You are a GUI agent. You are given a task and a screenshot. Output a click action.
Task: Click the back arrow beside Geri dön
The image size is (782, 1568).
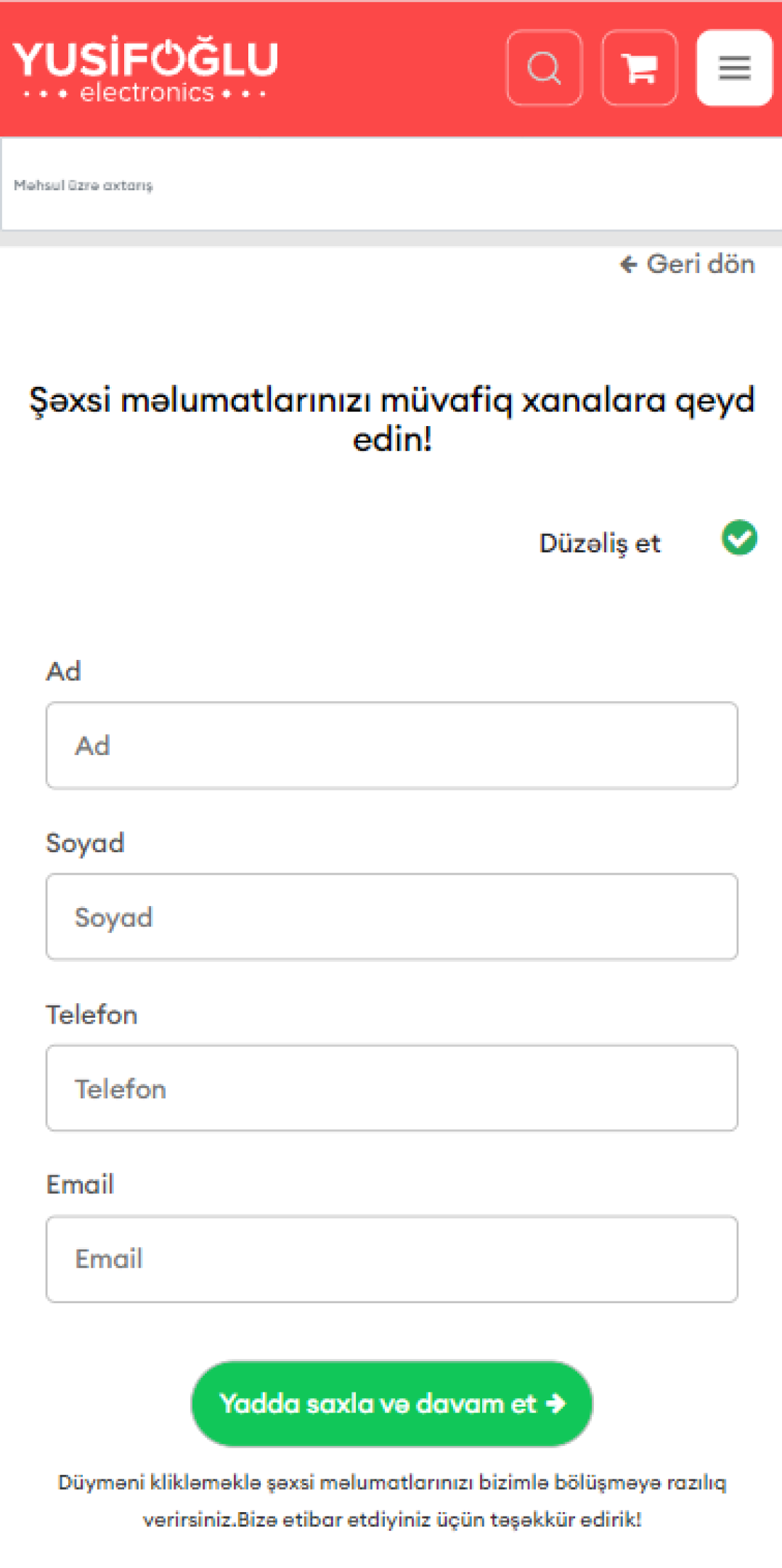point(629,264)
